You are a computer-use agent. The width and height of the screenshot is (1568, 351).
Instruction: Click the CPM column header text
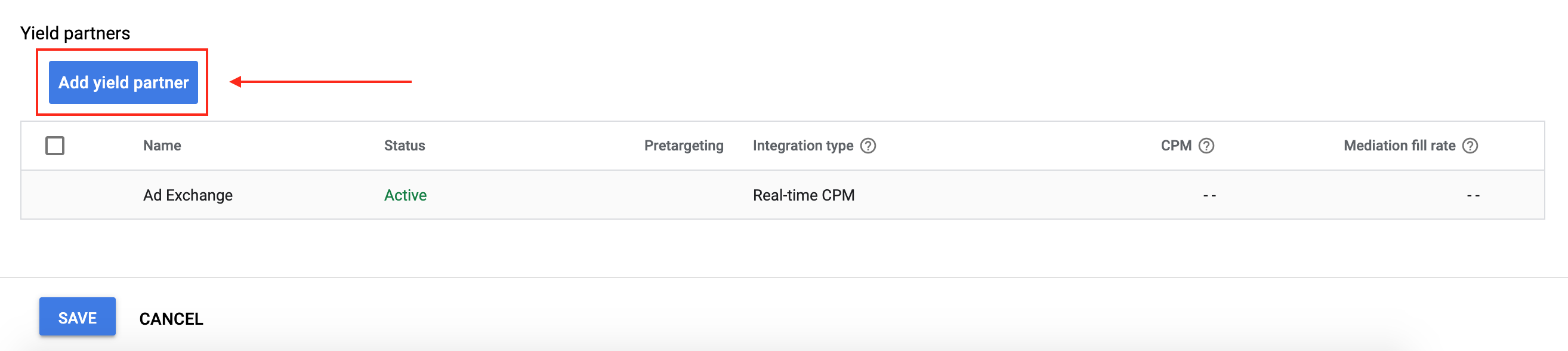click(1175, 146)
